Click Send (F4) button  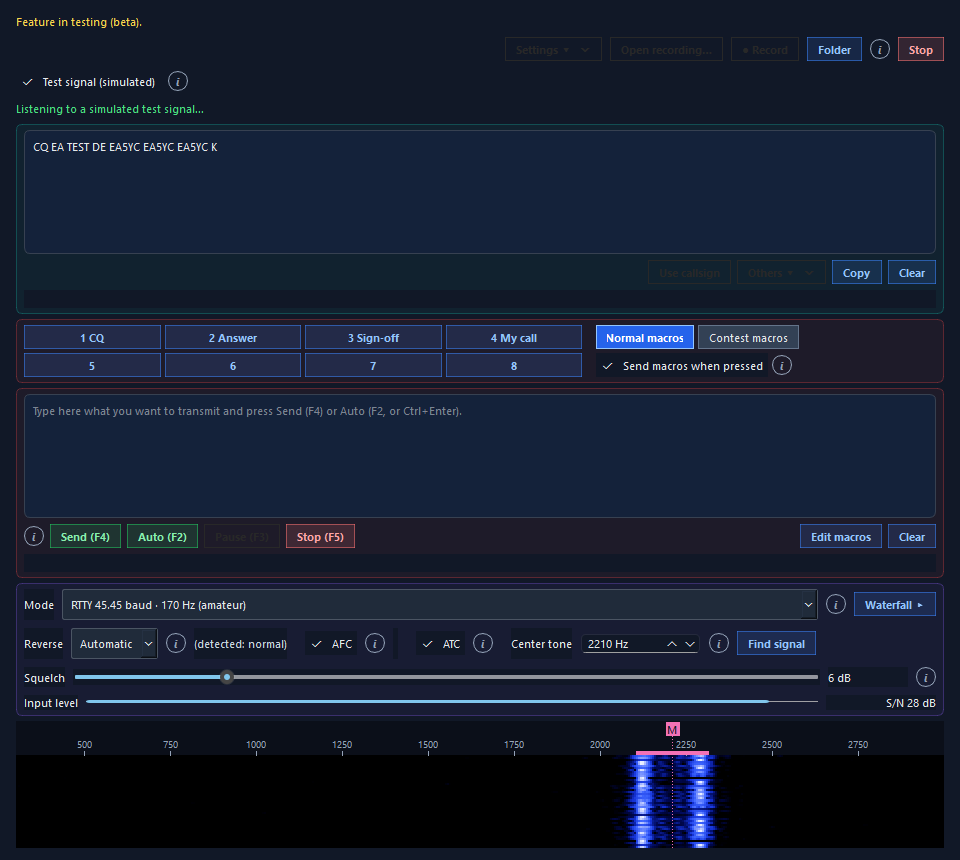[85, 537]
